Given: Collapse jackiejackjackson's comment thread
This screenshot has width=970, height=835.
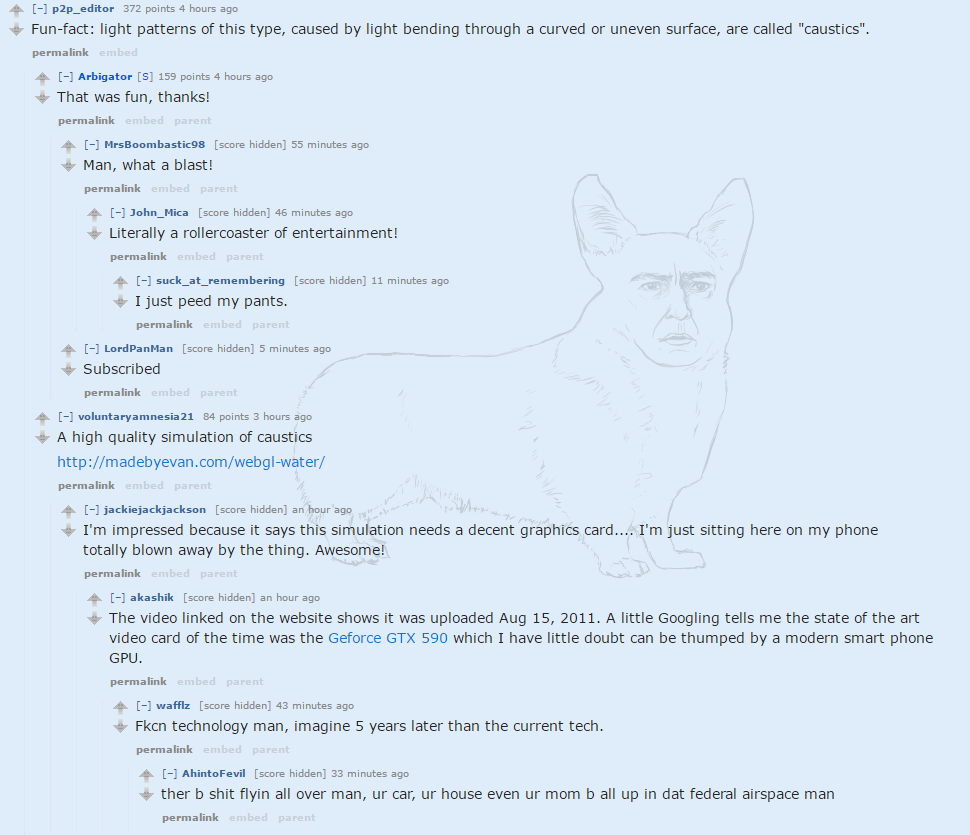Looking at the screenshot, I should [92, 509].
